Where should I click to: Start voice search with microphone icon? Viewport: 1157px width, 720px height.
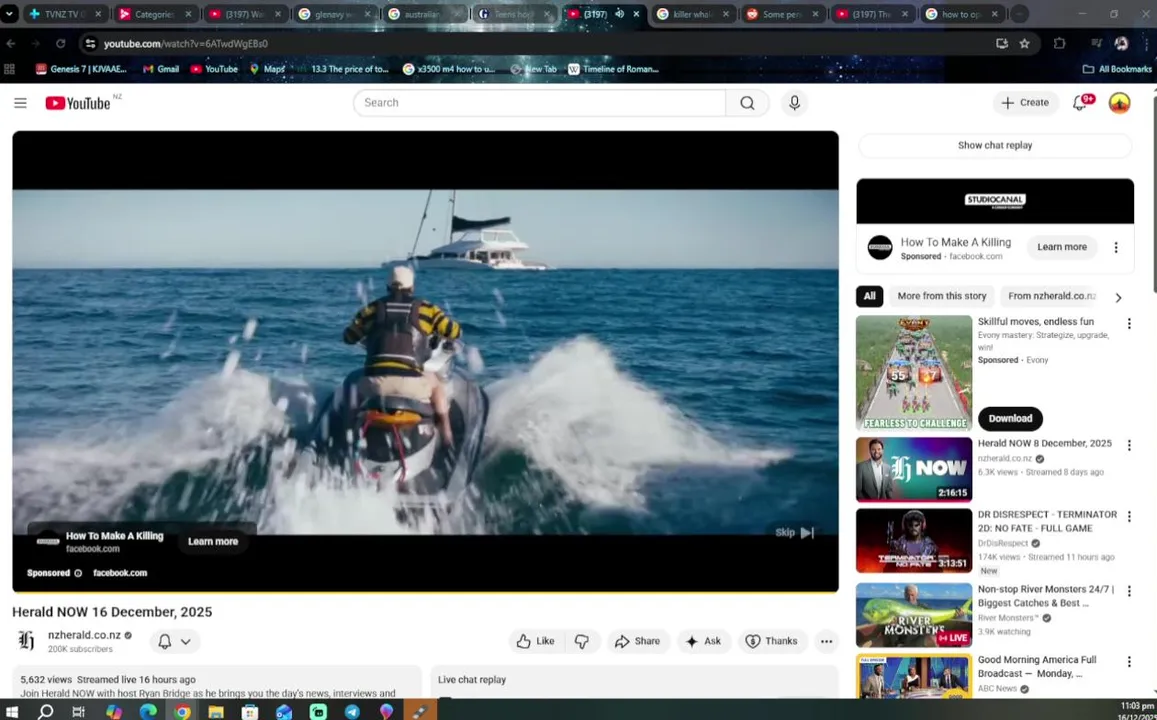click(x=794, y=103)
